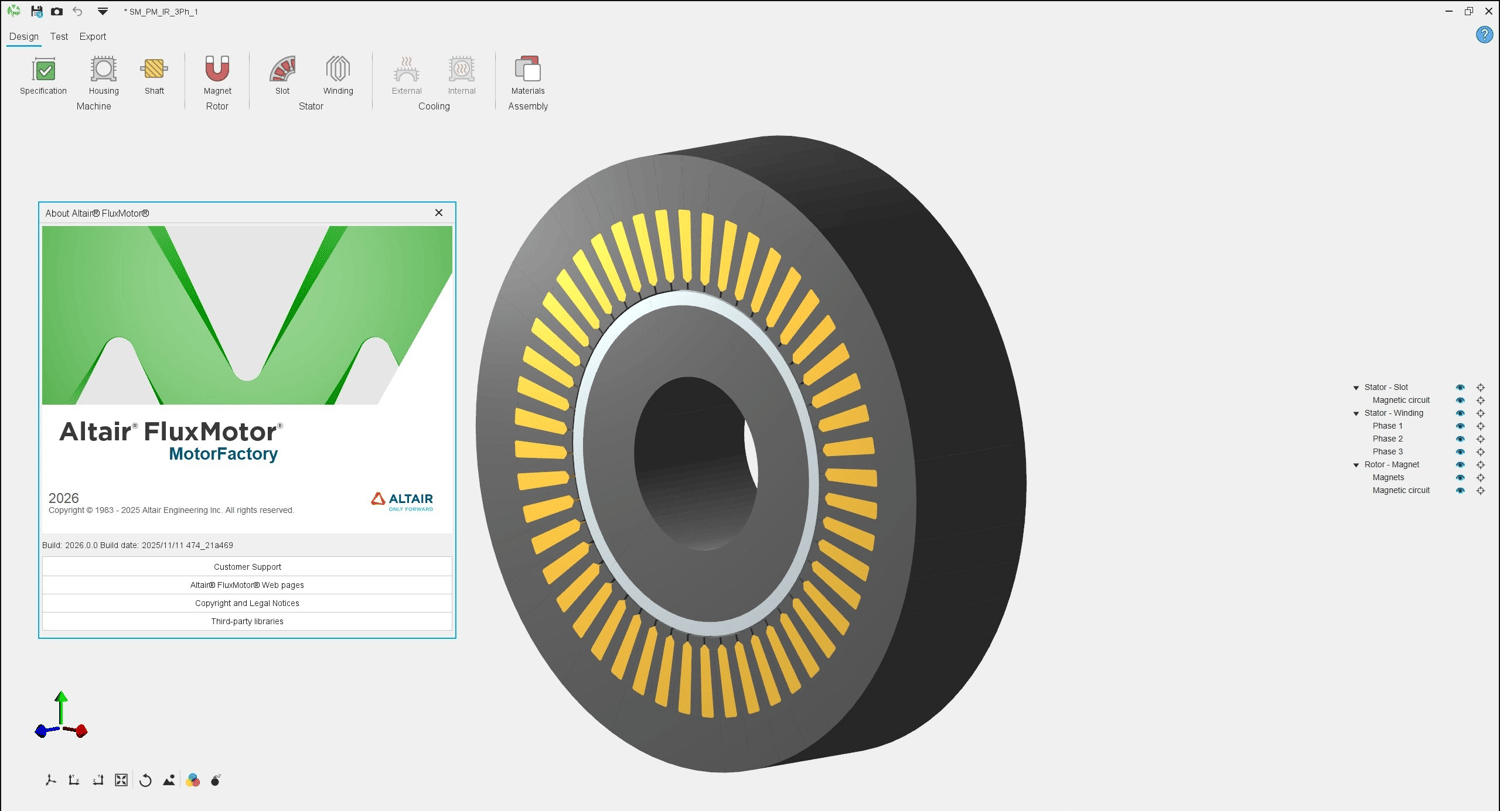This screenshot has height=811, width=1500.
Task: Open the External cooling tool
Action: (x=406, y=76)
